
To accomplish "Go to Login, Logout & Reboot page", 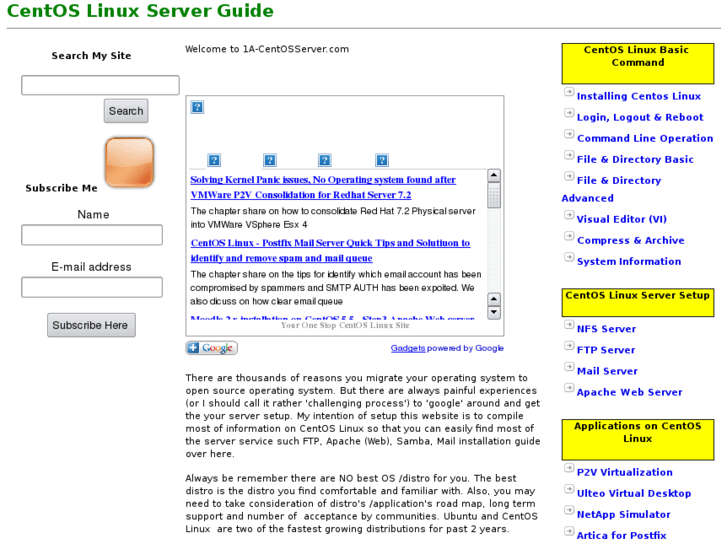I will click(x=640, y=117).
